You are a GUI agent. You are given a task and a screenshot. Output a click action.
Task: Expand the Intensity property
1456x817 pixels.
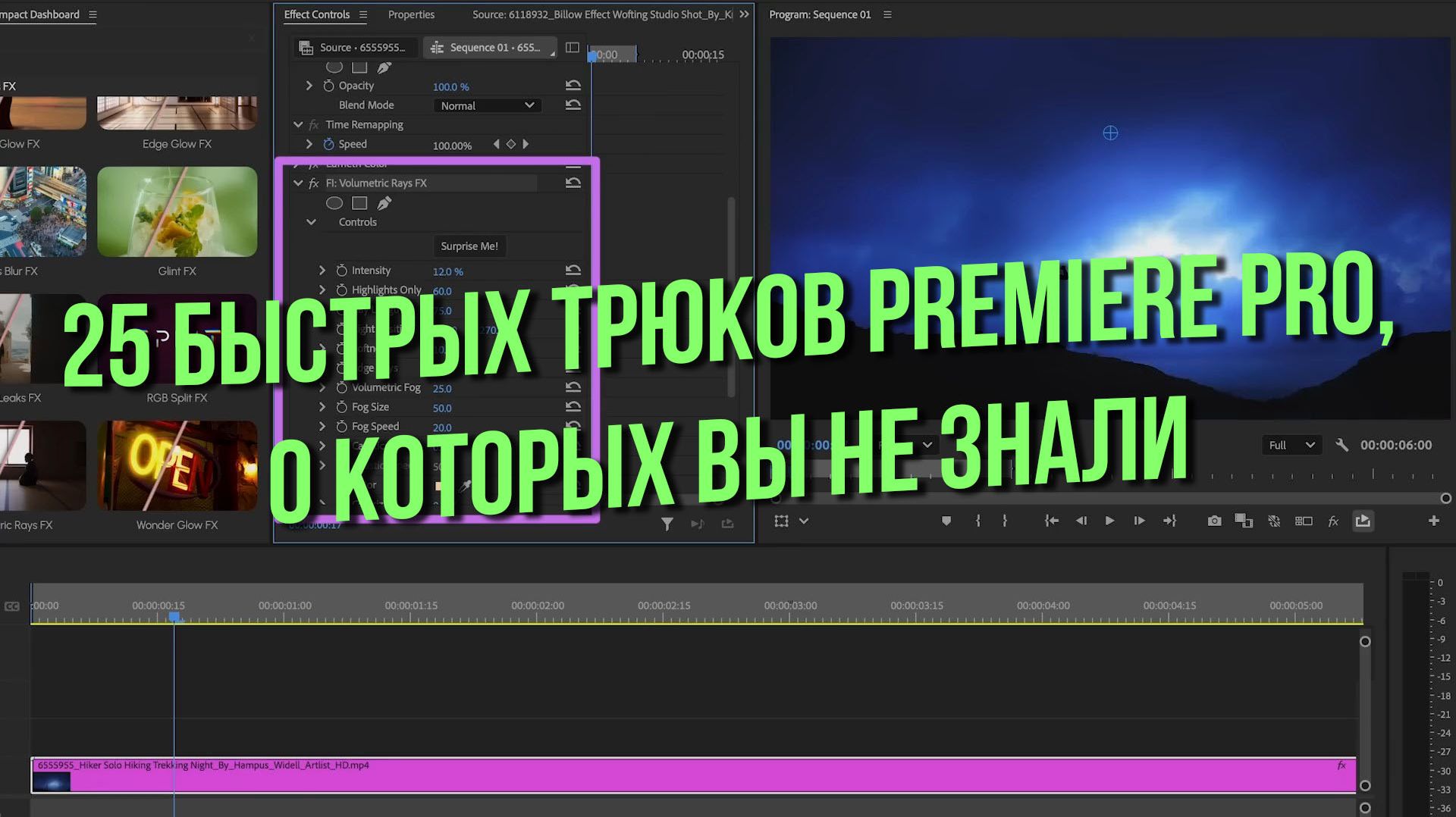tap(322, 270)
